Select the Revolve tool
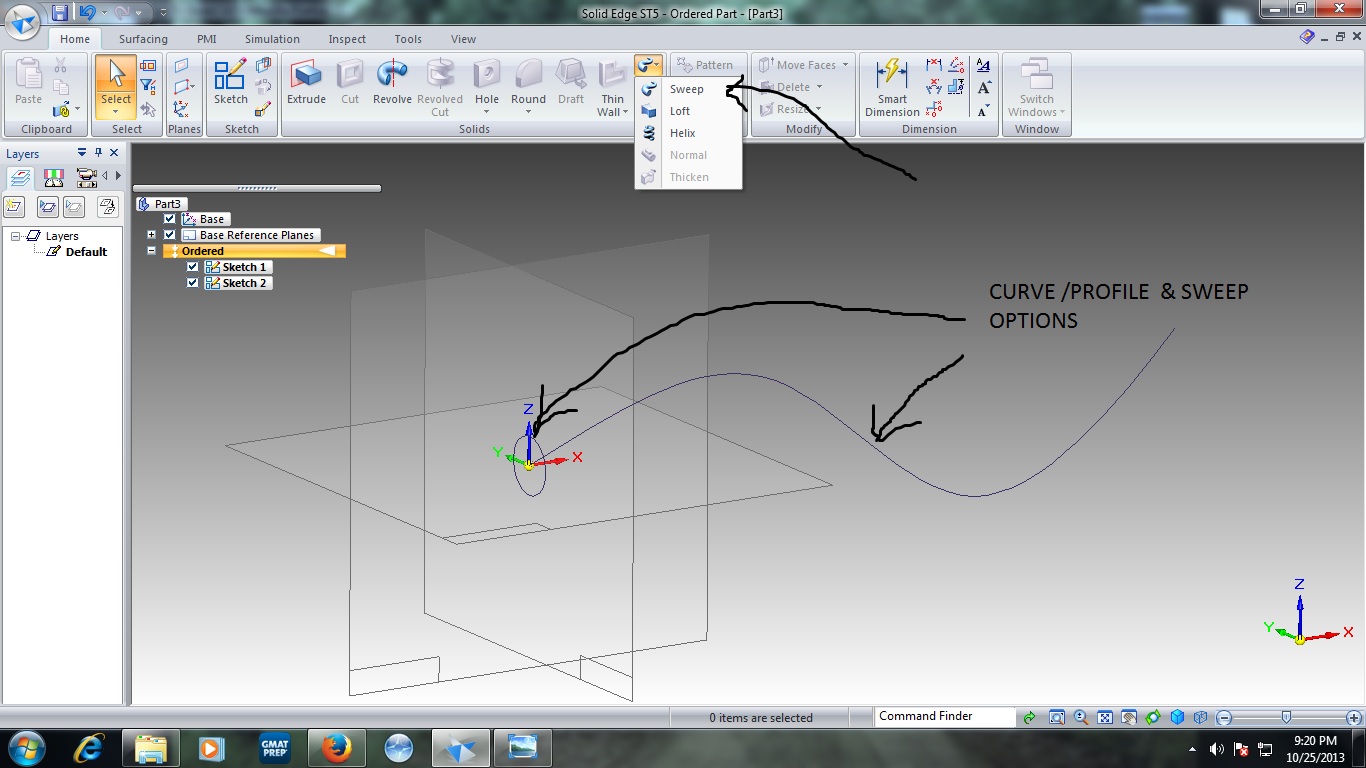Viewport: 1366px width, 768px height. (392, 83)
